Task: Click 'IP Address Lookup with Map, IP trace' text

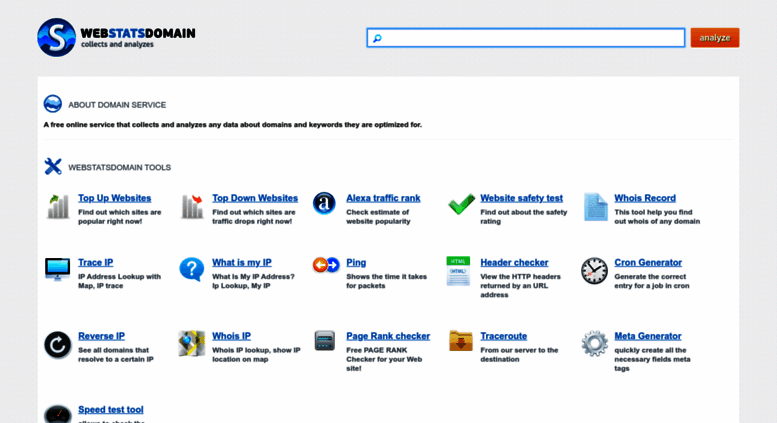Action: click(x=119, y=281)
